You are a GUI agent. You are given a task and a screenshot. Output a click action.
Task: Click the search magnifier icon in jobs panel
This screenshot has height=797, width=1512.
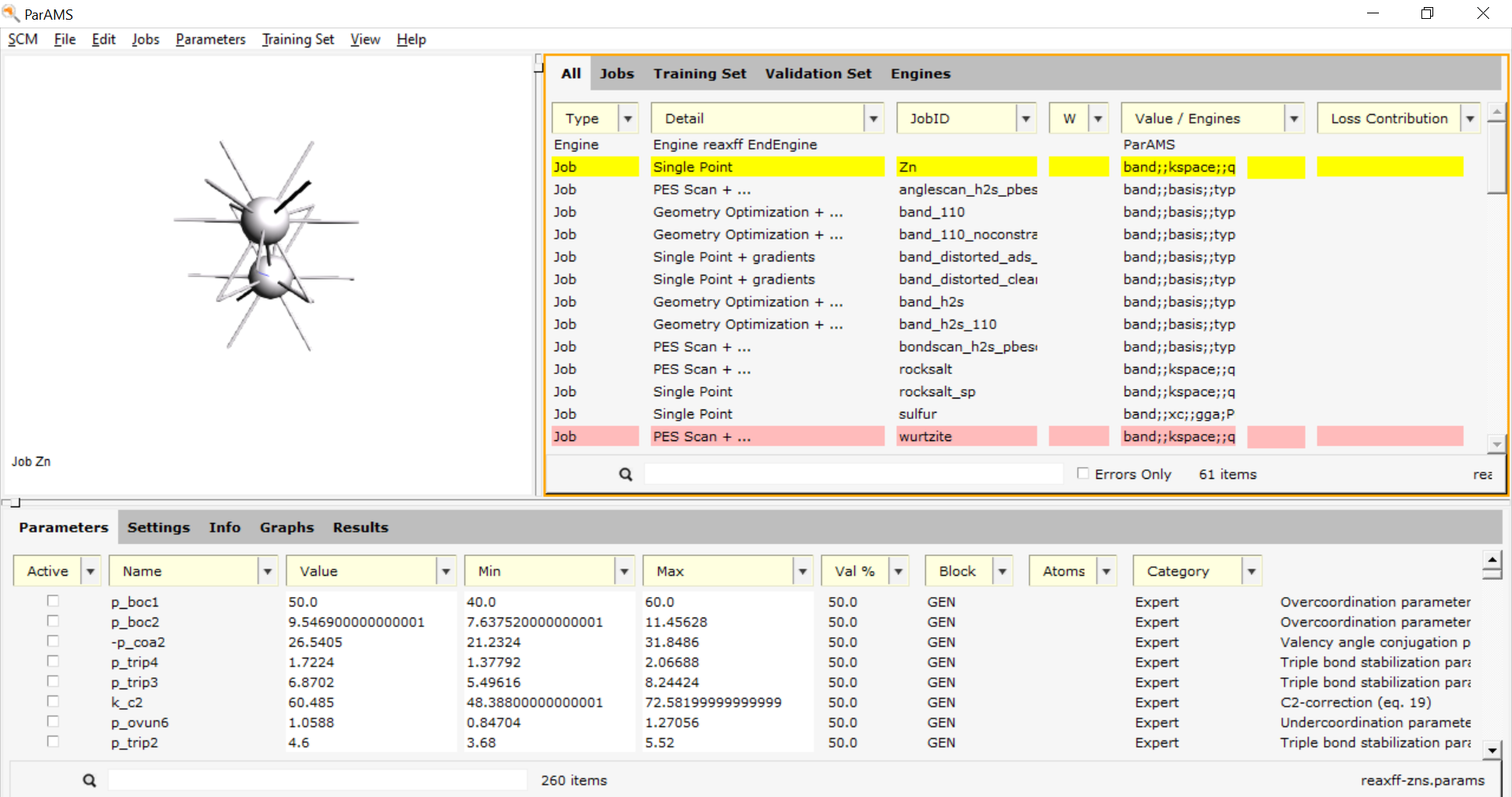pos(625,474)
